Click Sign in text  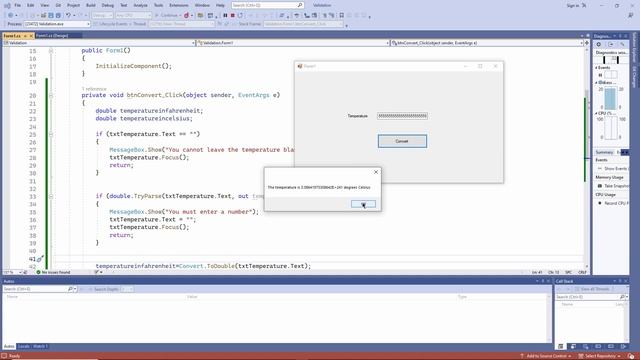[x=573, y=5]
